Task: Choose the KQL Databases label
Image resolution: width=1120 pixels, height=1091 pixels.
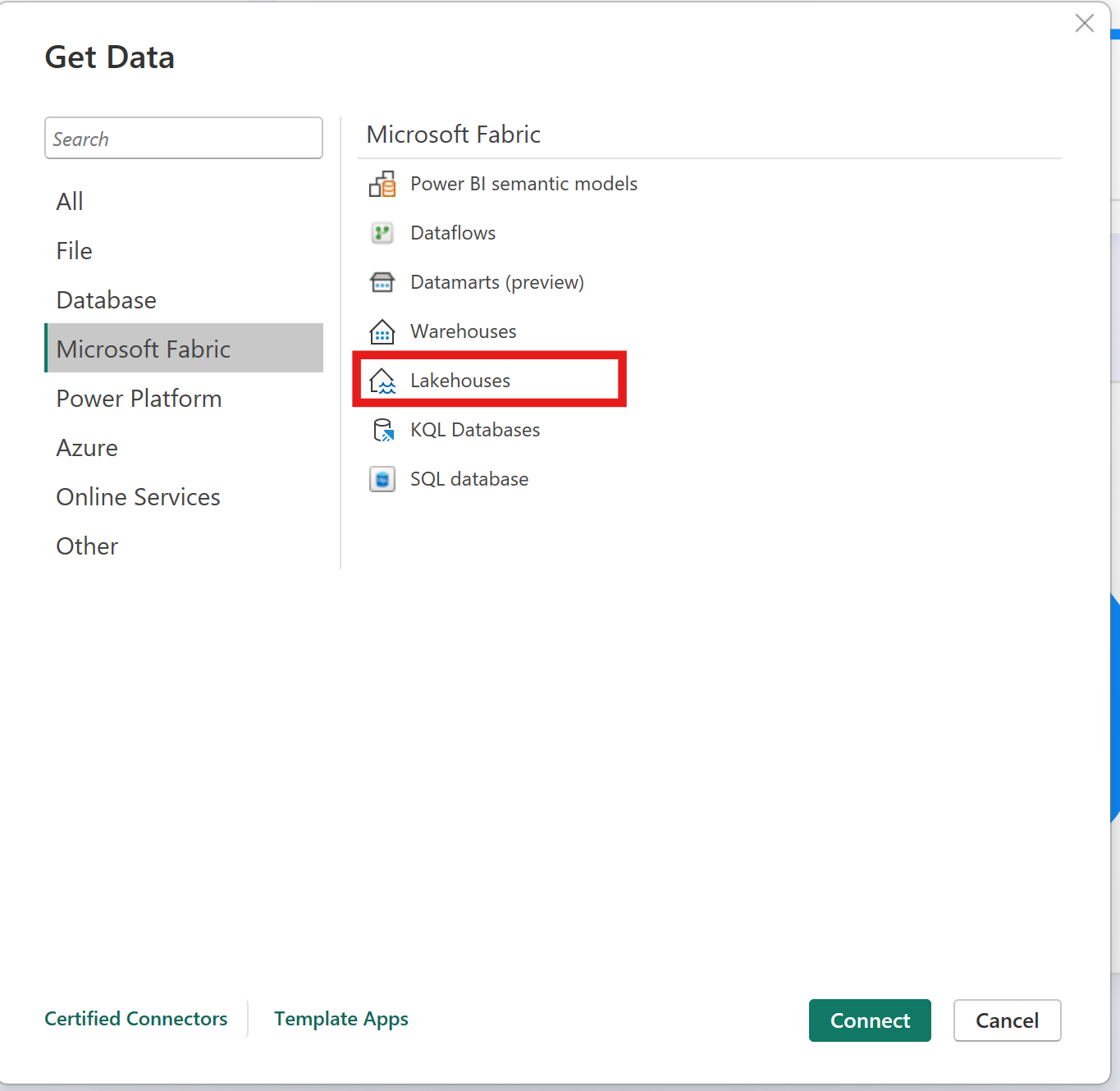Action: tap(475, 430)
